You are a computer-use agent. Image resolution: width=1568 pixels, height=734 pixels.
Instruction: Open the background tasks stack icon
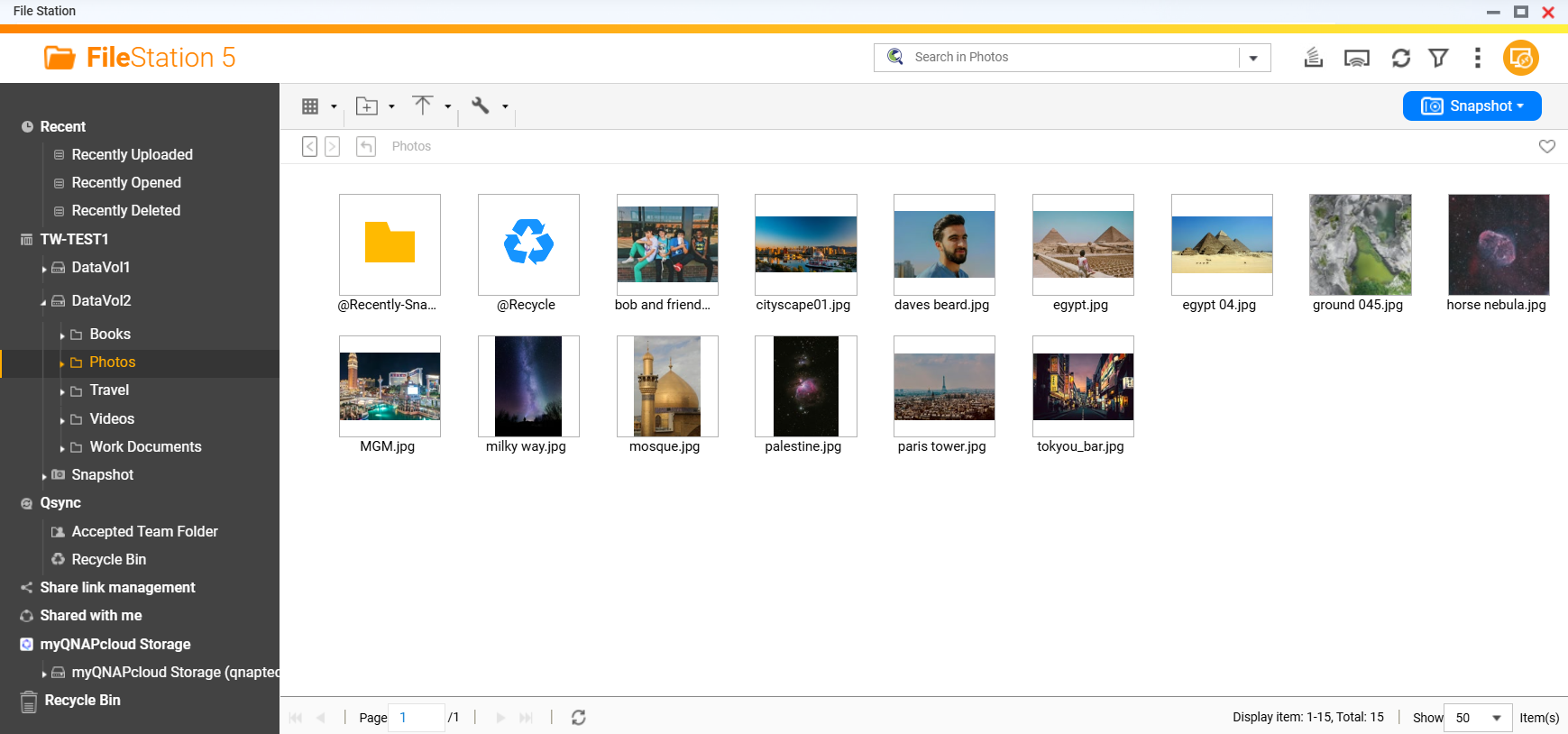1314,58
